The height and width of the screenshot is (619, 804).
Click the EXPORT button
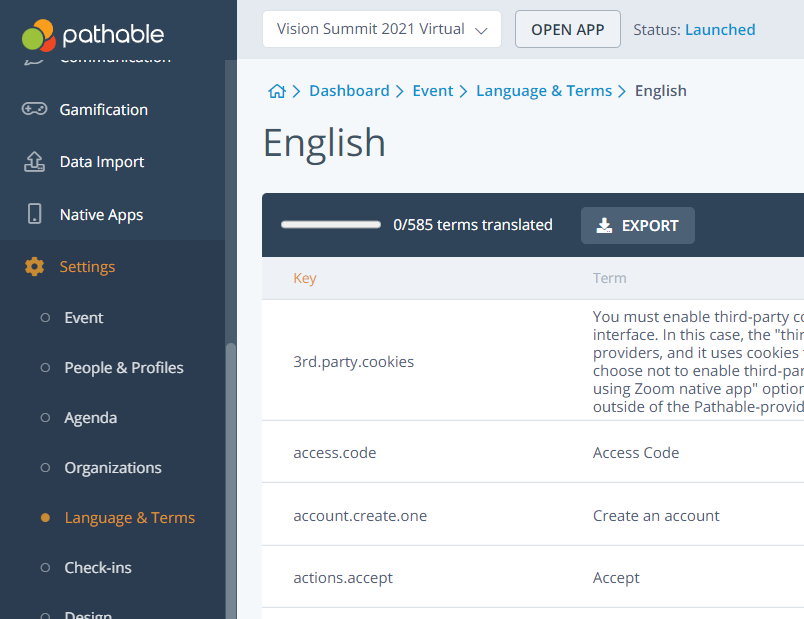[x=638, y=226]
